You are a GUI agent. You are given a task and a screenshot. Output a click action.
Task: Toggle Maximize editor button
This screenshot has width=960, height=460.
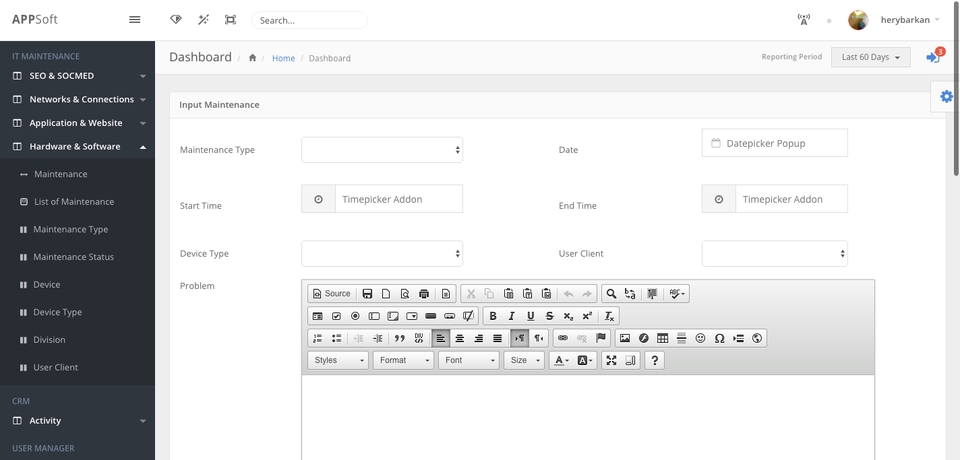[x=611, y=360]
